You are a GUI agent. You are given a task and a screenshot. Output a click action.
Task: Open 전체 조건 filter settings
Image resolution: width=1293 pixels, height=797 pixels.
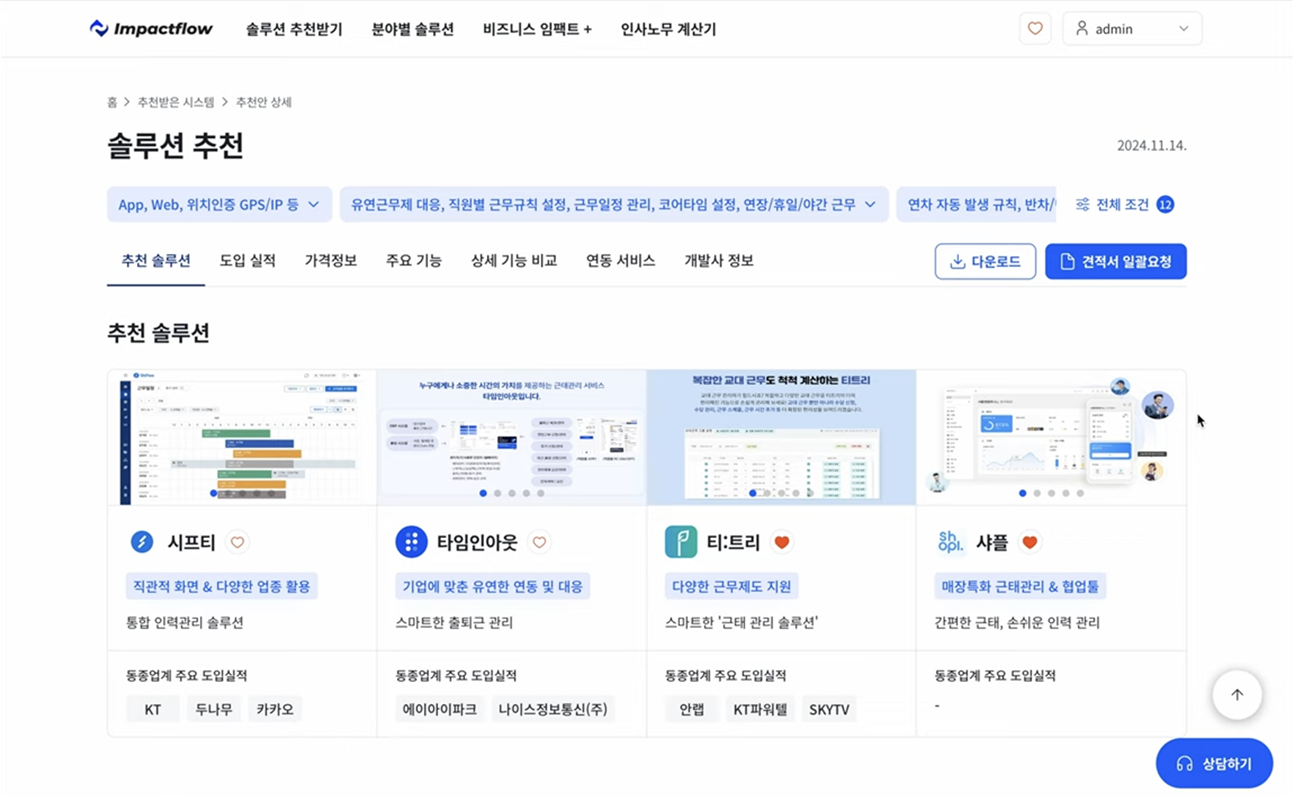pyautogui.click(x=1124, y=204)
